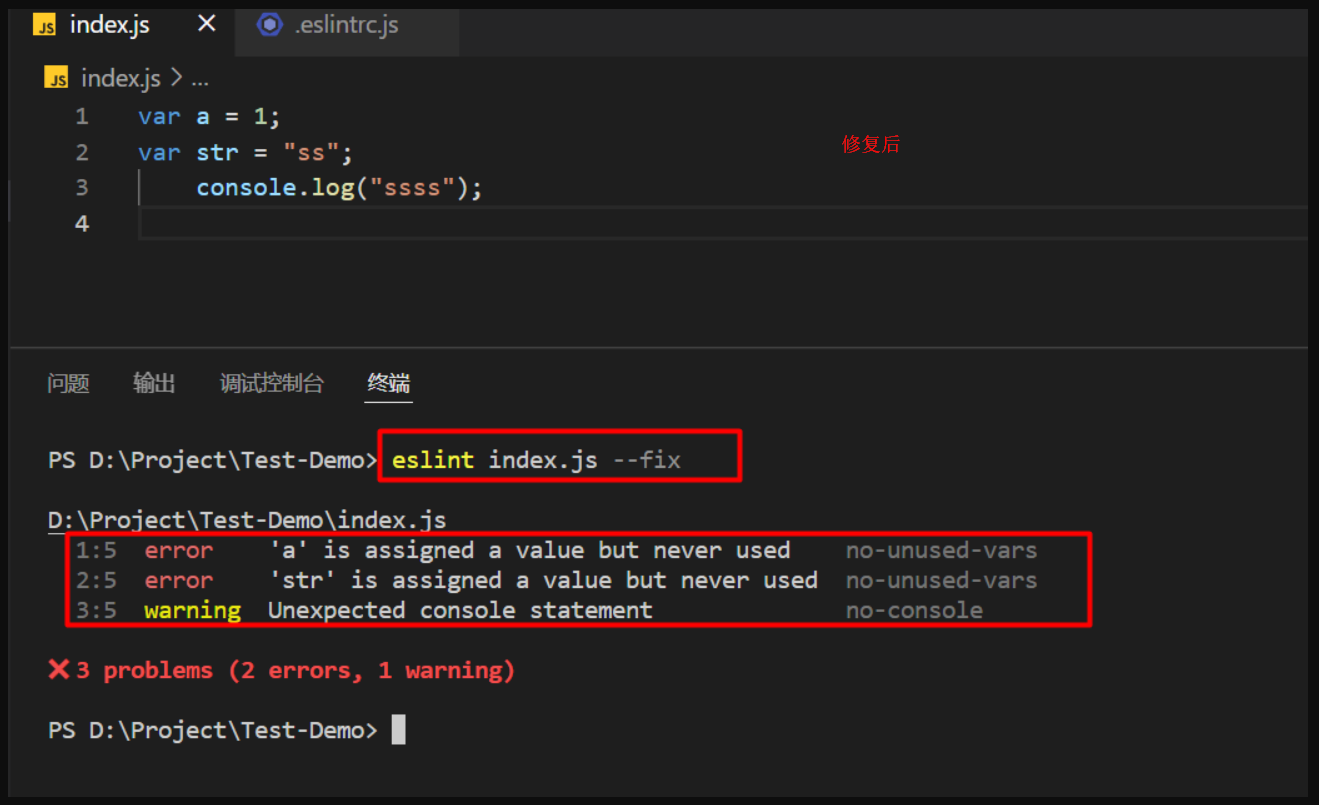
Task: Click the "'str' is assigned a value" message
Action: (x=543, y=580)
